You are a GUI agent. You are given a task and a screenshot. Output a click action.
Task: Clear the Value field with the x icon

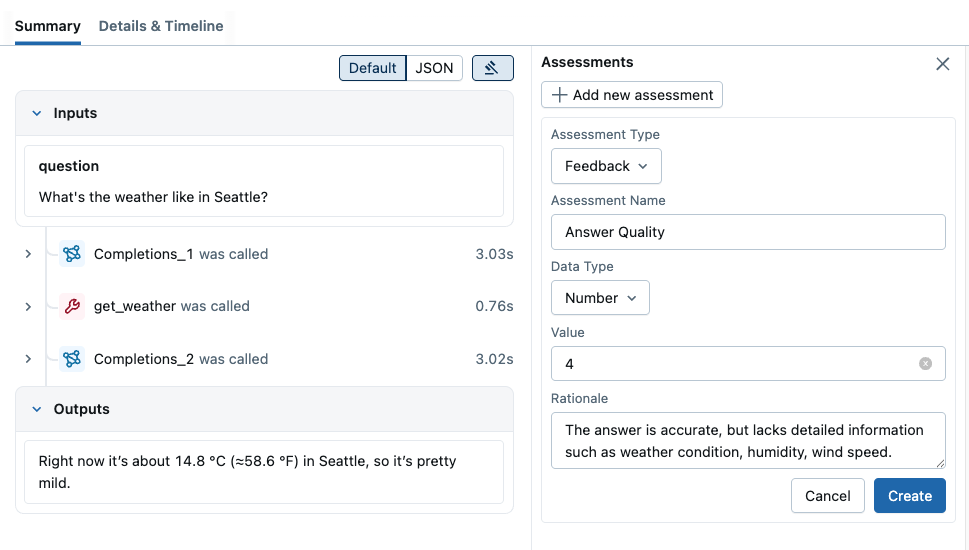click(925, 364)
